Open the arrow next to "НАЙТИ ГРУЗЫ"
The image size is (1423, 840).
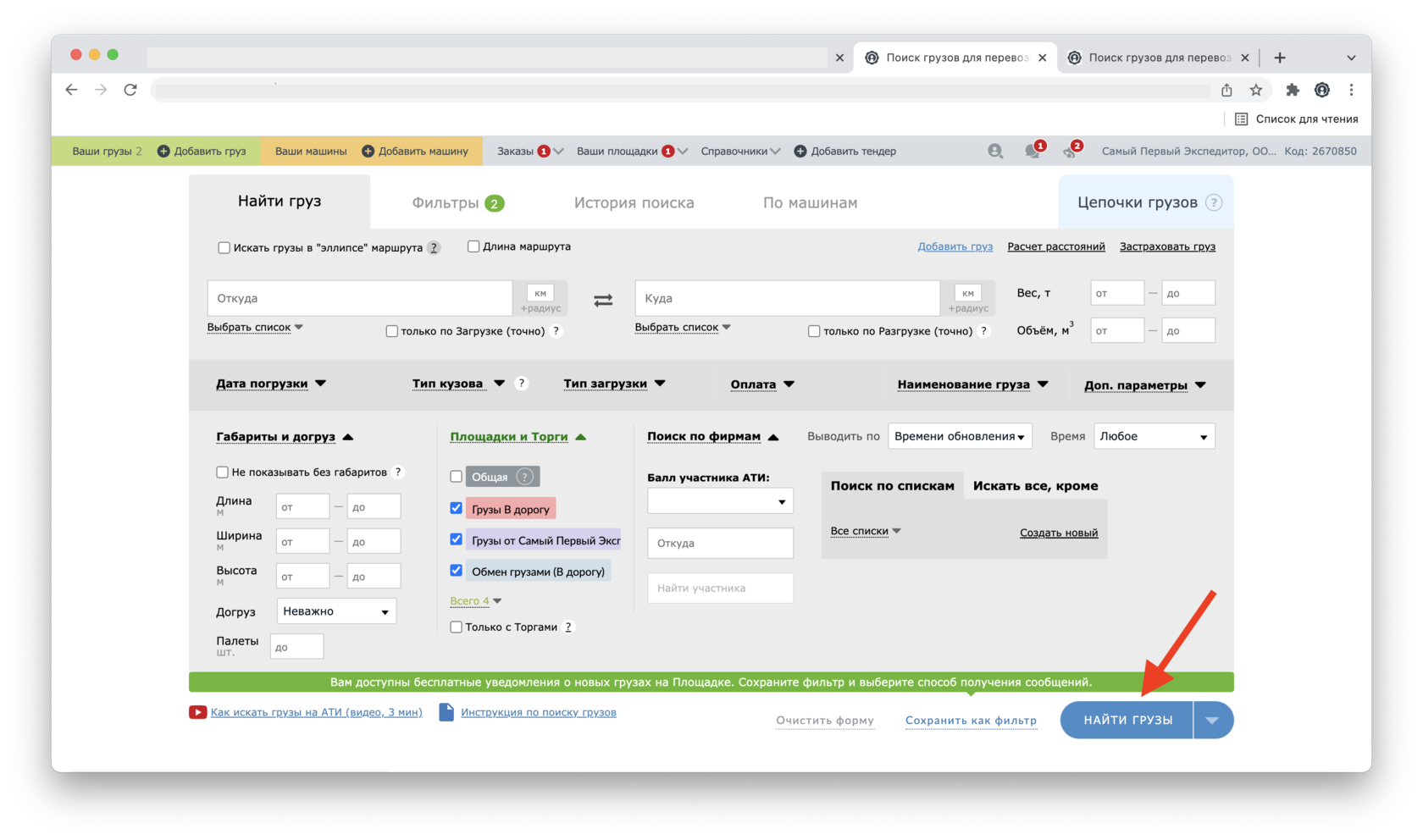point(1213,720)
